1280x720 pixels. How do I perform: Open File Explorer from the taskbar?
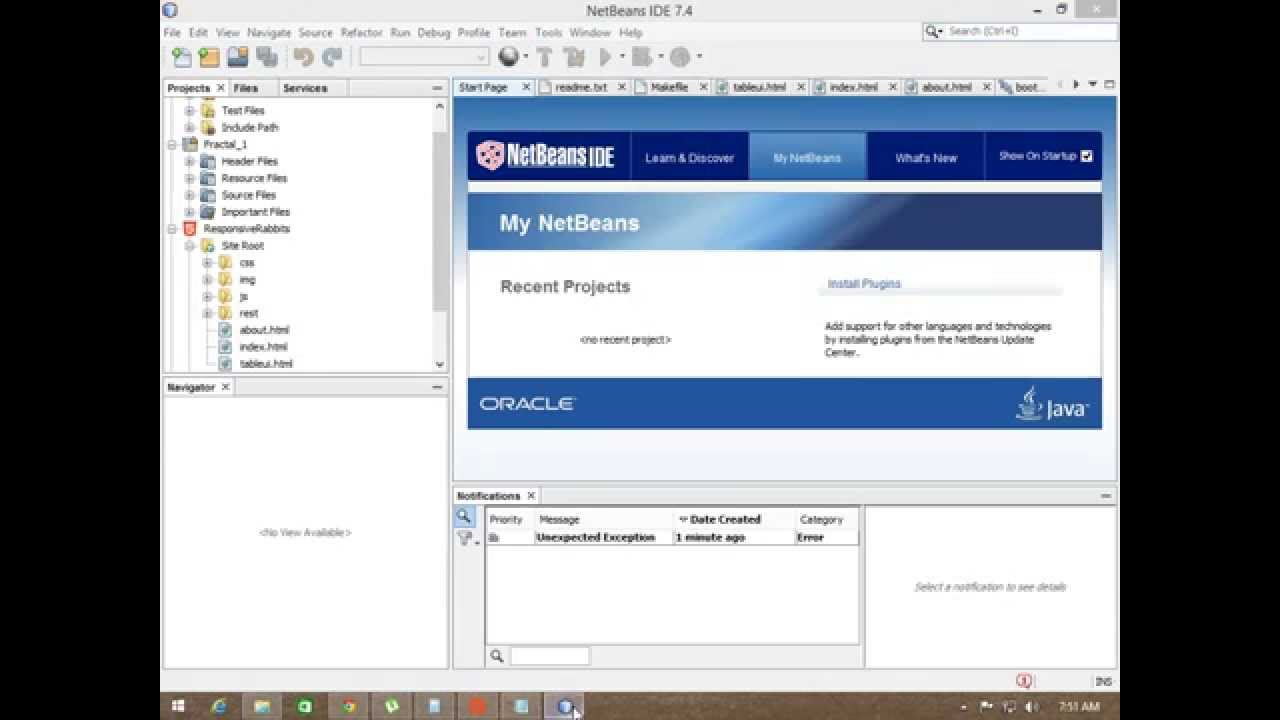pos(262,707)
